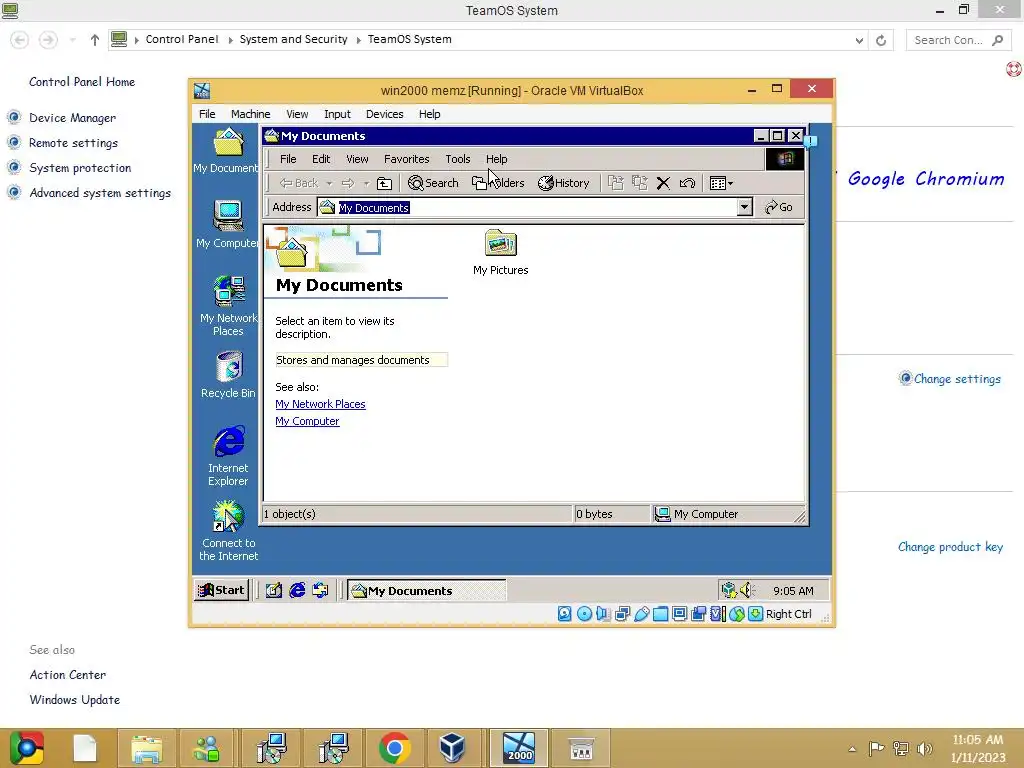Click the Up folder toolbar icon
Screen dimensions: 1024x768
pos(385,184)
